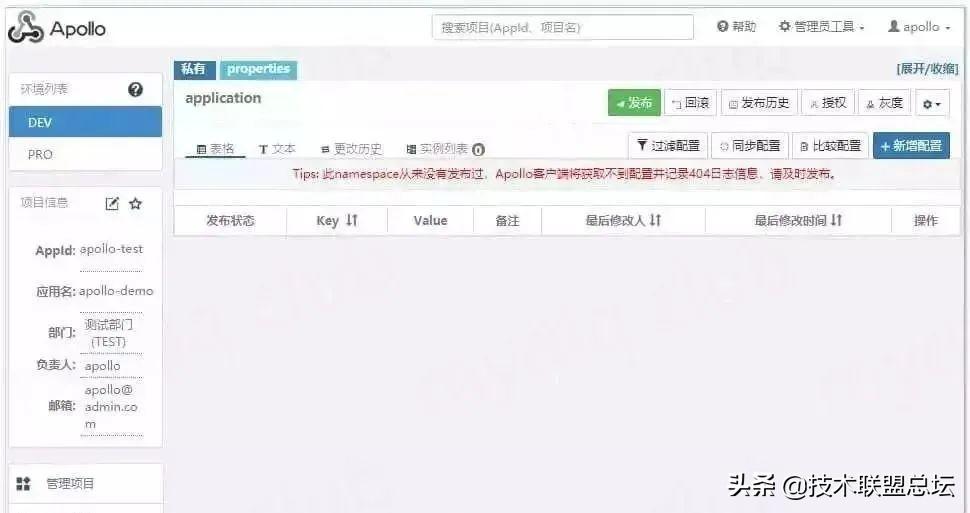Toggle the 展开/收缩 expand-collapse link

click(x=927, y=69)
